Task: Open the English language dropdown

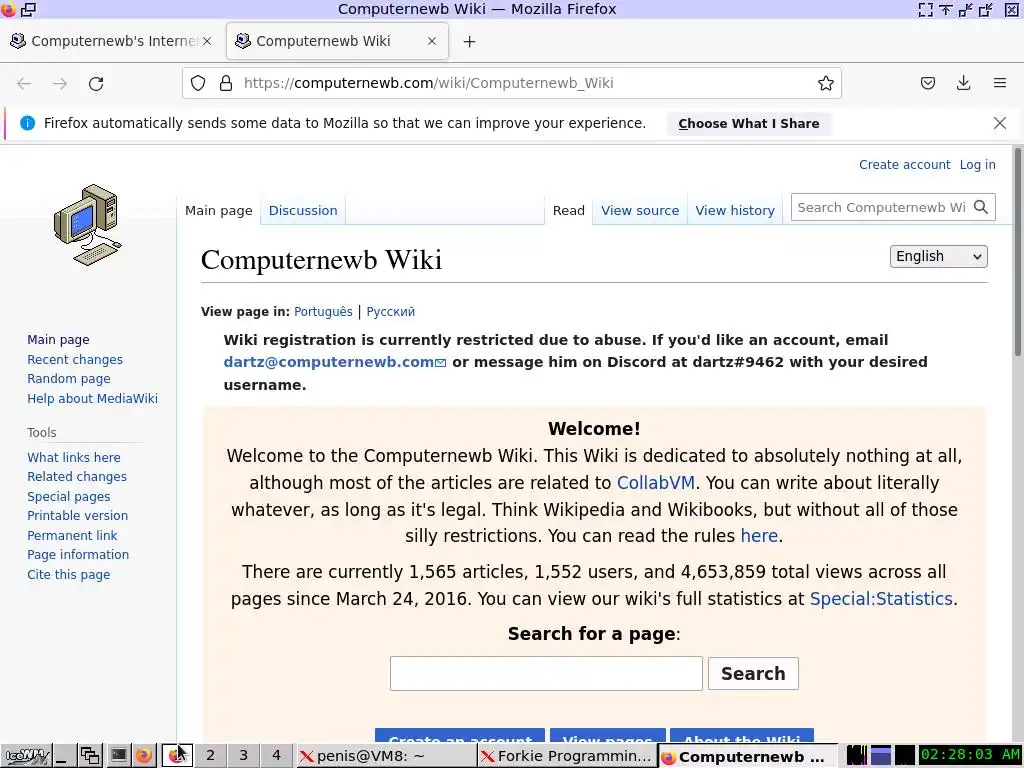Action: click(x=938, y=256)
